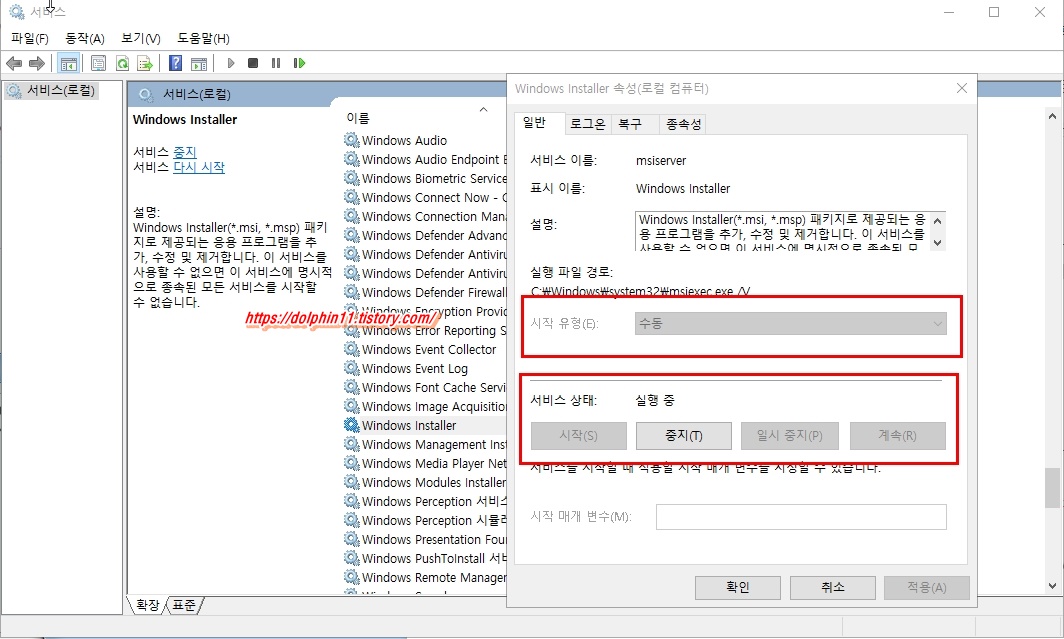This screenshot has width=1064, height=639.
Task: Select Windows Error Reporting service row
Action: point(425,330)
